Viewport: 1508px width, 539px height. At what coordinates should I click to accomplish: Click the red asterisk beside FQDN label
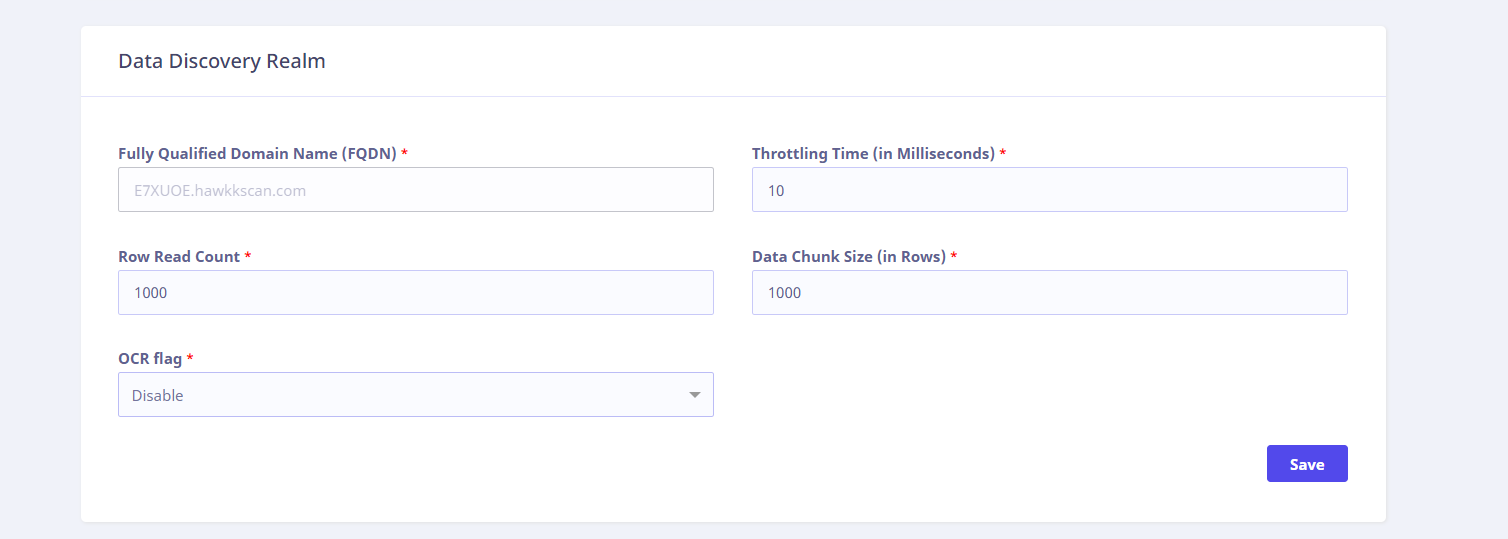tap(405, 153)
